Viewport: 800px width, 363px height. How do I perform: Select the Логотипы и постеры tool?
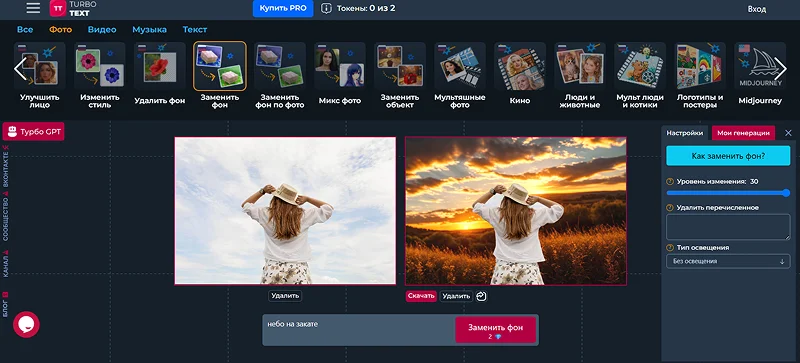click(x=699, y=76)
